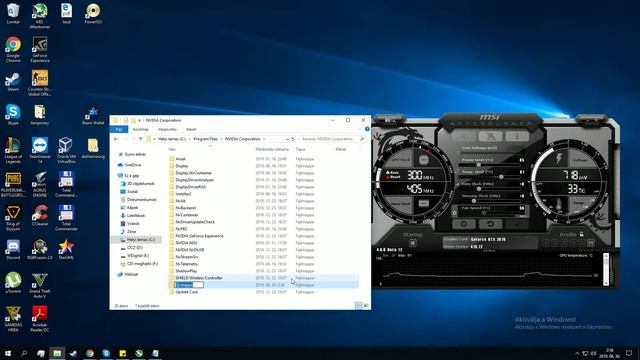Select the Update Core folder
This screenshot has height=360, width=640.
187,292
